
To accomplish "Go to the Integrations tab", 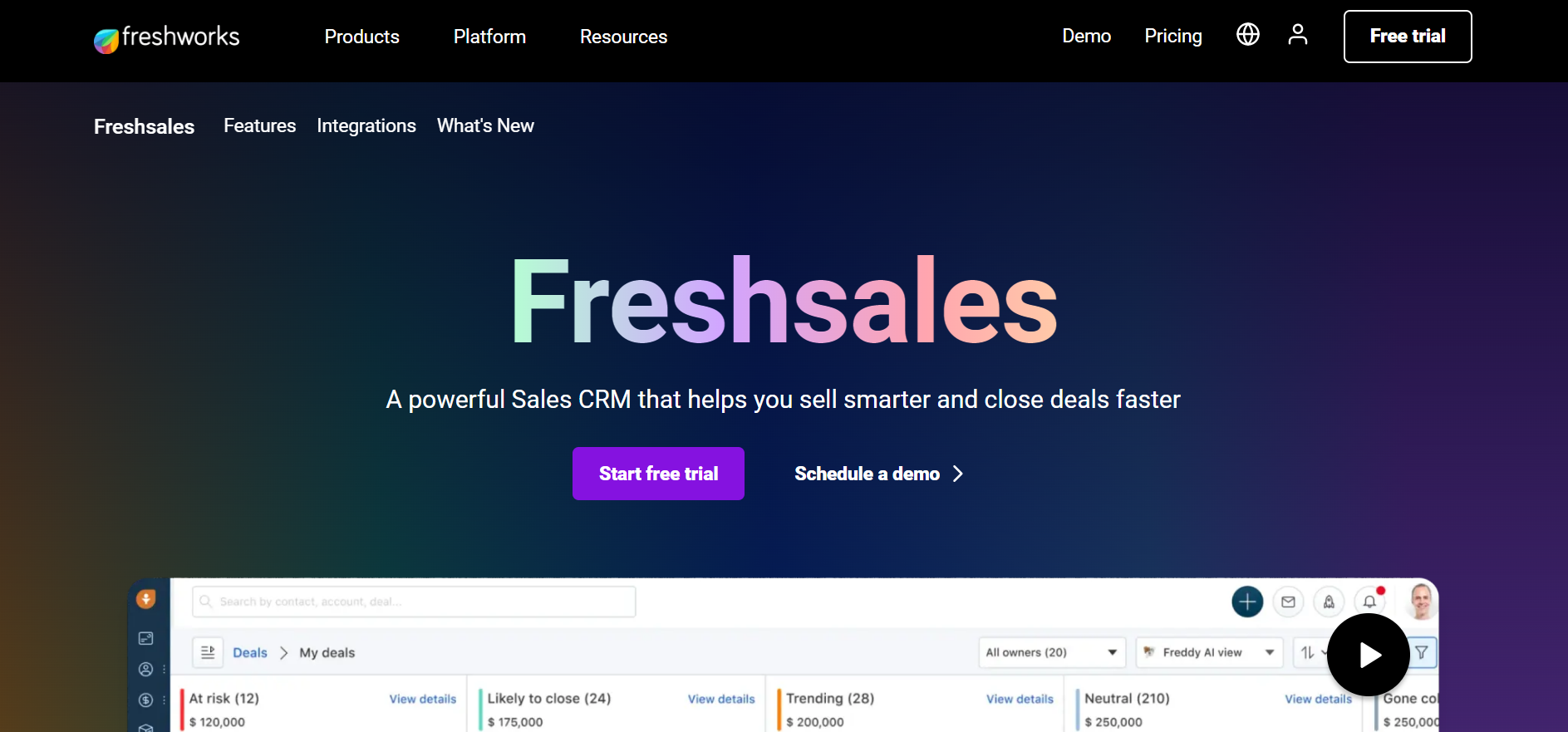I will pos(366,125).
